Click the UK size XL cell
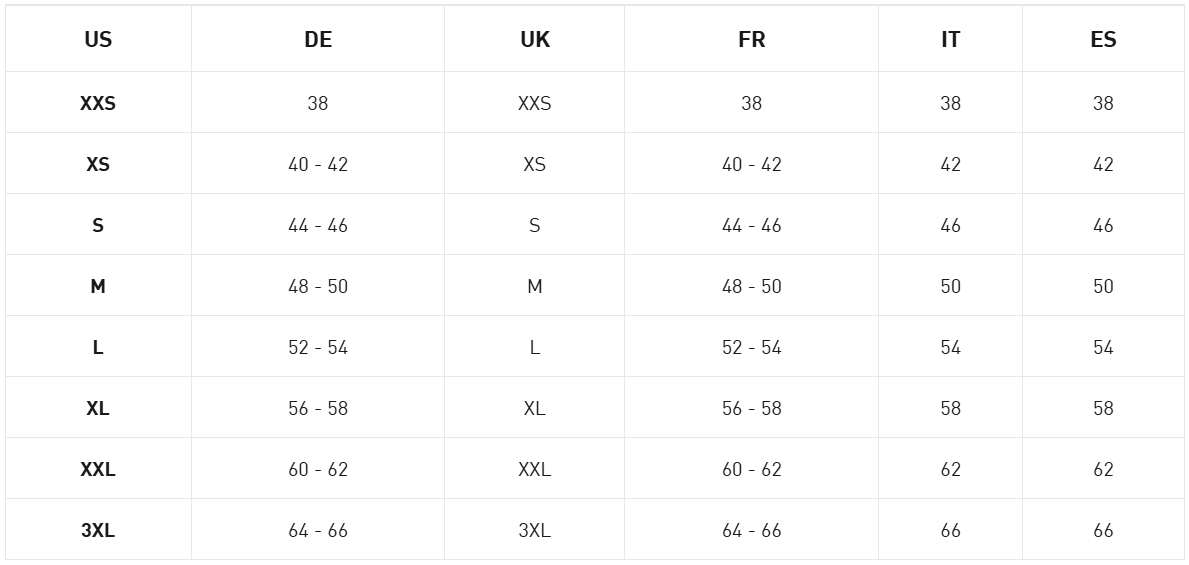1189x565 pixels. (535, 408)
